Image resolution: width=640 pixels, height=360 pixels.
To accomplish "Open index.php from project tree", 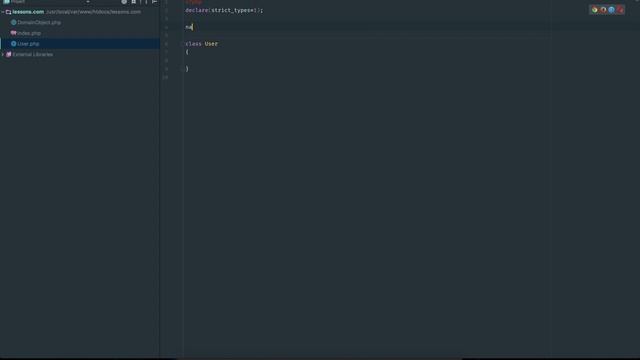I will (x=29, y=33).
